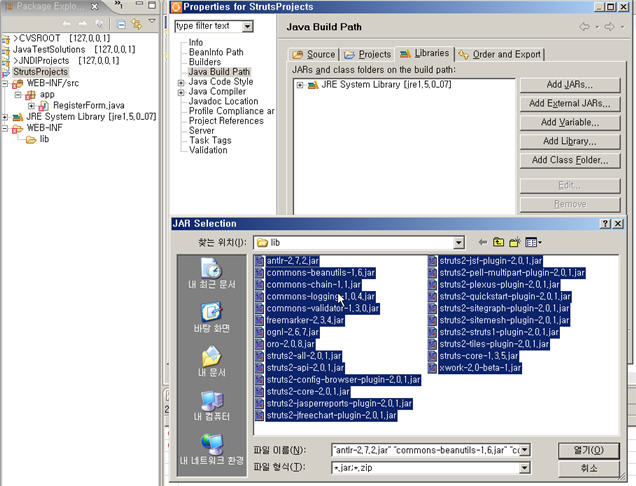636x486 pixels.
Task: Open the file name dropdown arrow
Action: click(524, 450)
